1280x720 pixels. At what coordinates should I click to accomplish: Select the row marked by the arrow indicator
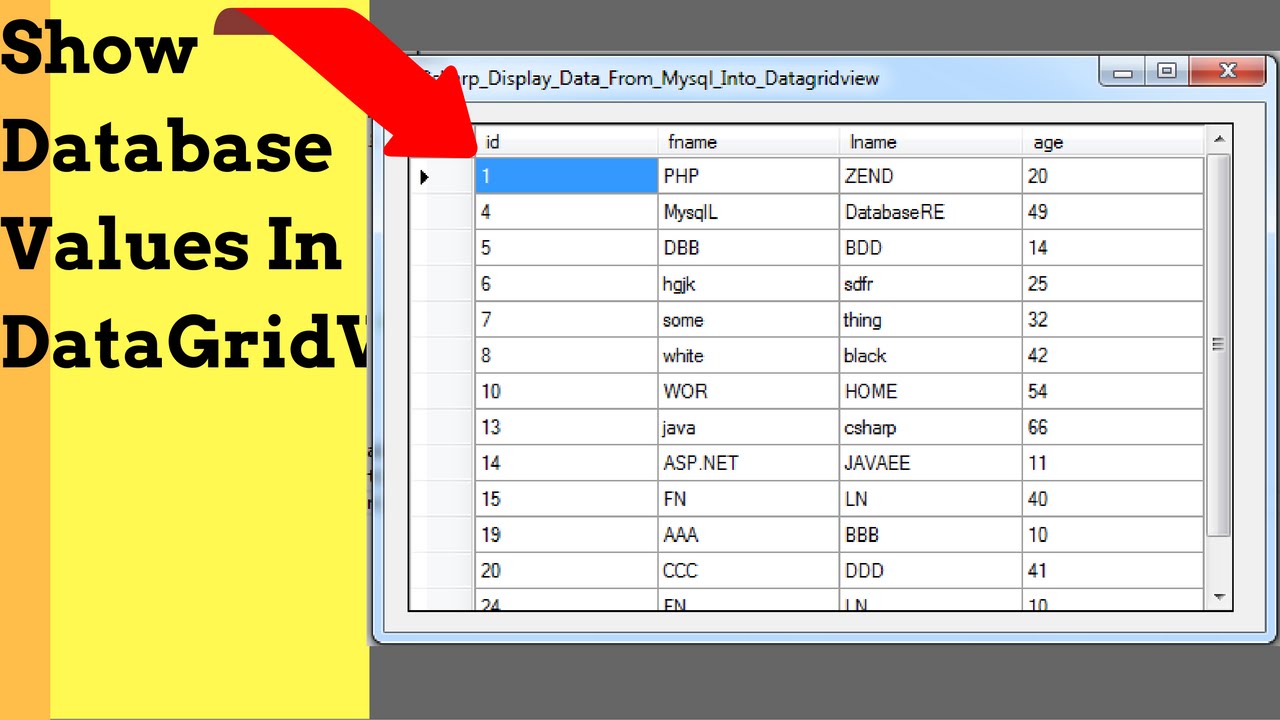point(442,176)
